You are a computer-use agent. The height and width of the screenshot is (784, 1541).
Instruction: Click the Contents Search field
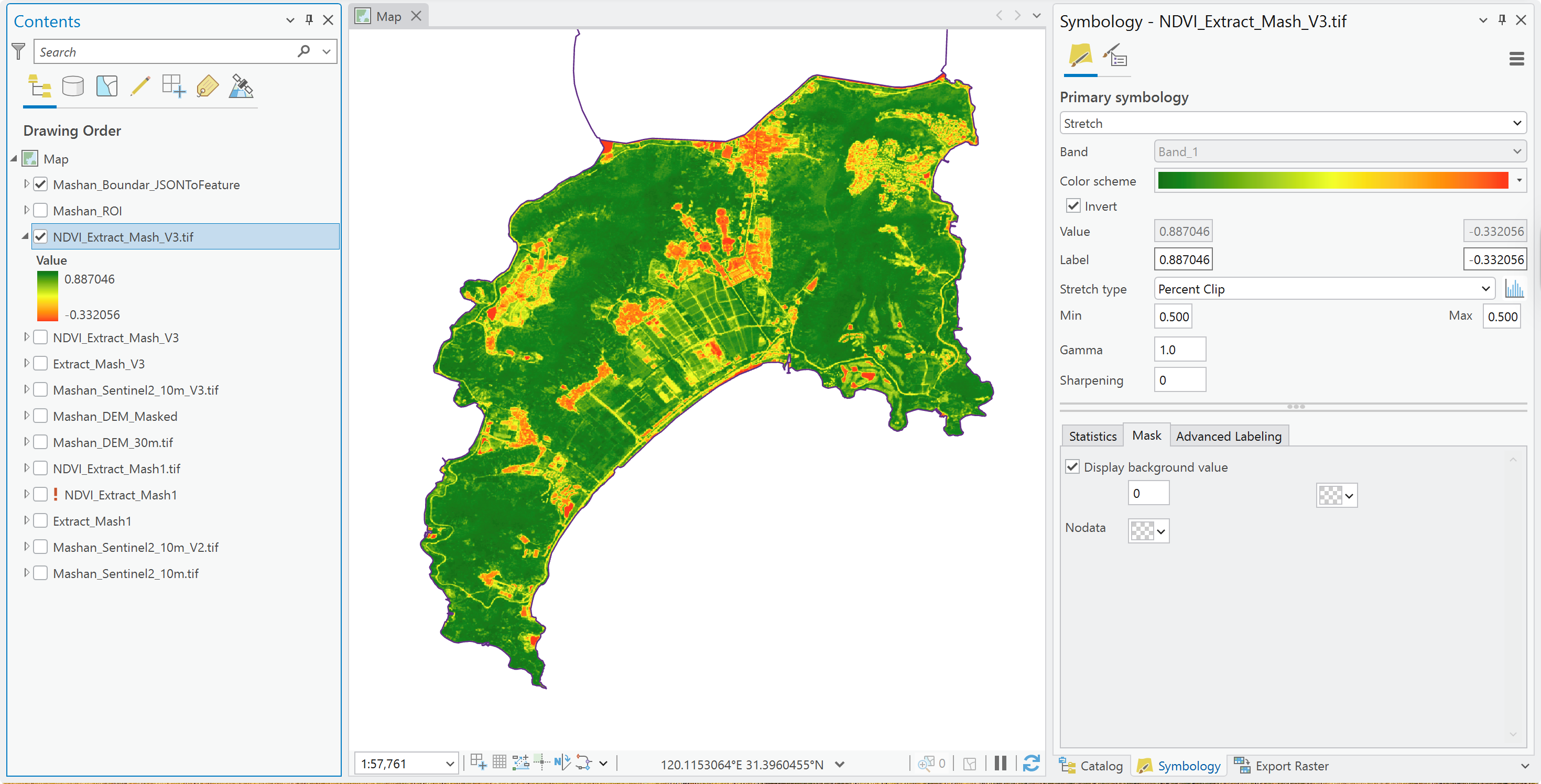165,51
